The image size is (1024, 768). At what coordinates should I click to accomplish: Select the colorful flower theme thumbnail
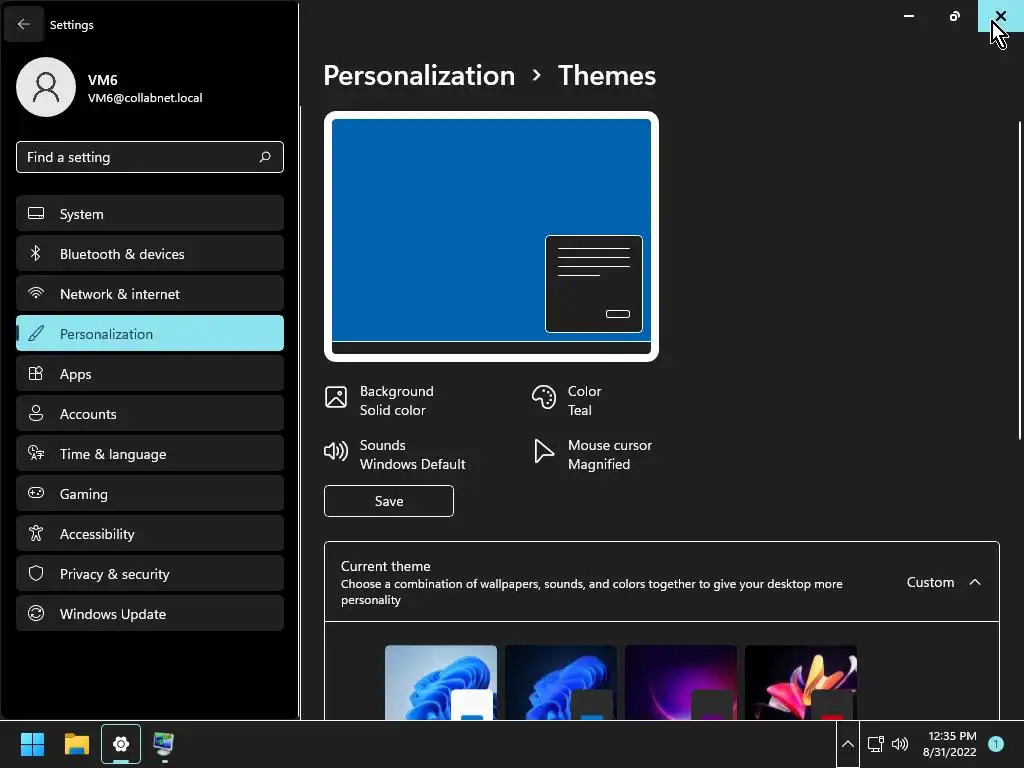(801, 682)
